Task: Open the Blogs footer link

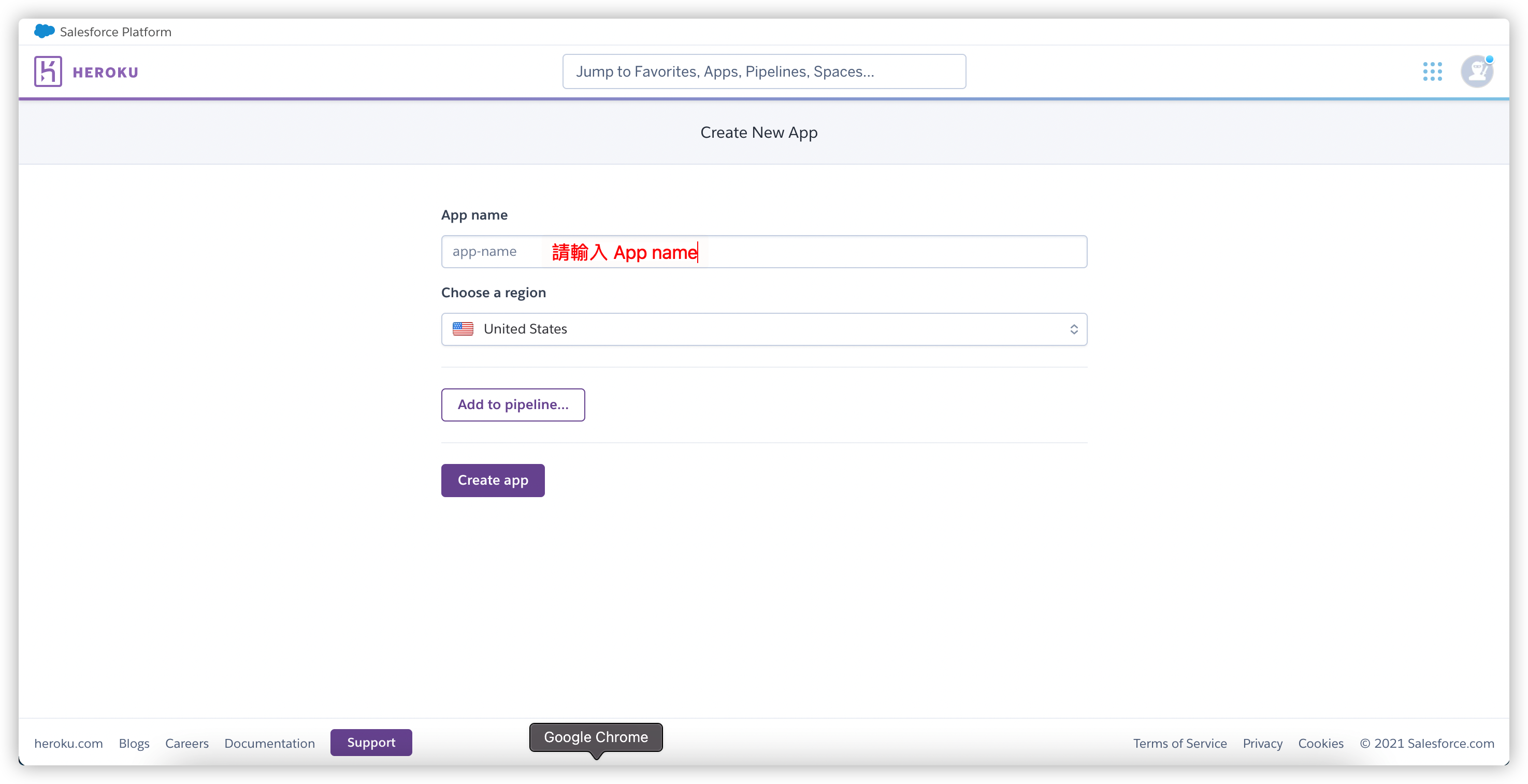Action: point(134,744)
